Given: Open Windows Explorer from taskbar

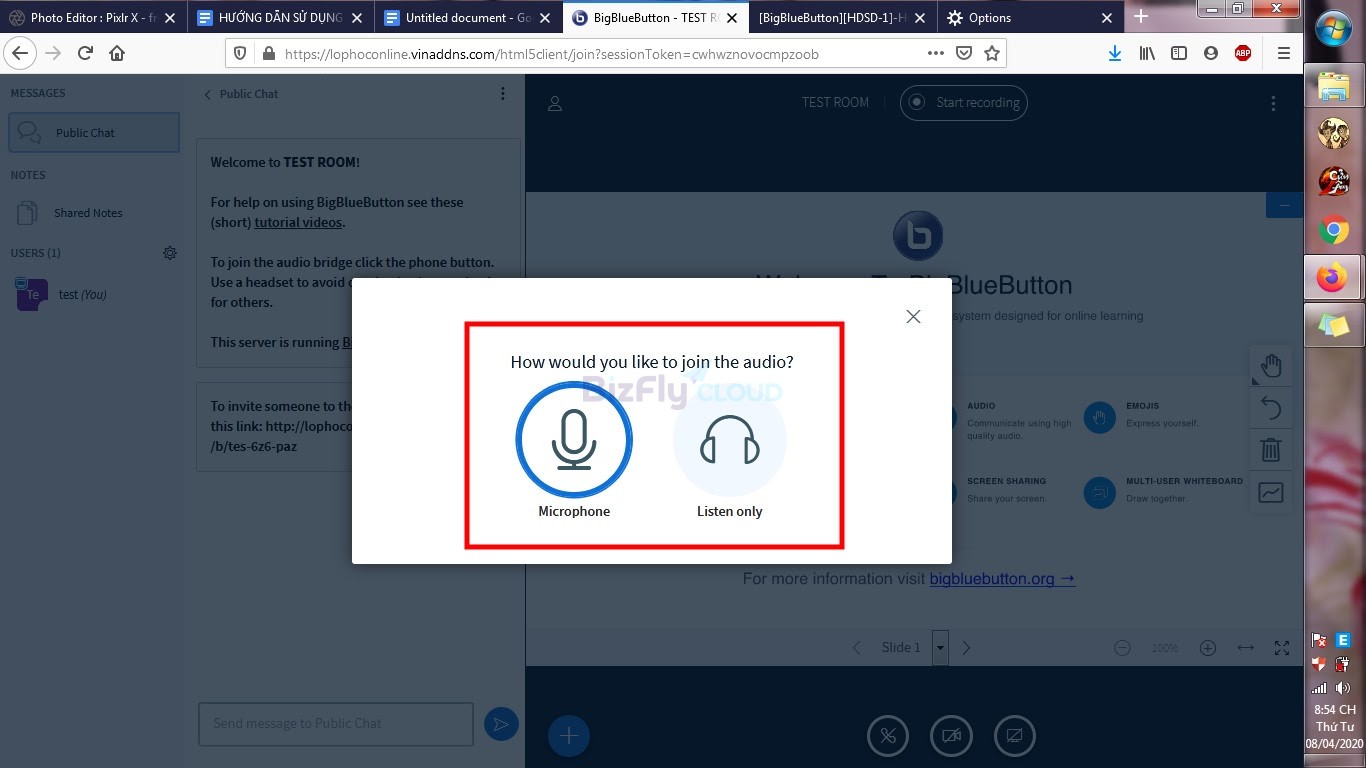Looking at the screenshot, I should pos(1334,87).
